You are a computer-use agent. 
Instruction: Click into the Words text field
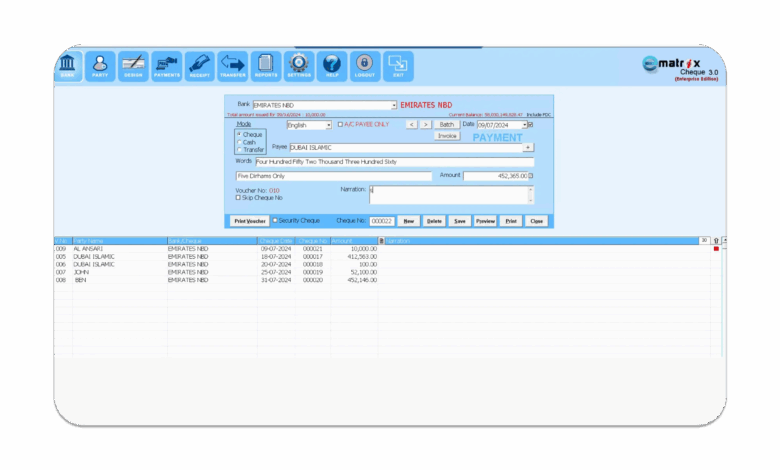[x=394, y=162]
